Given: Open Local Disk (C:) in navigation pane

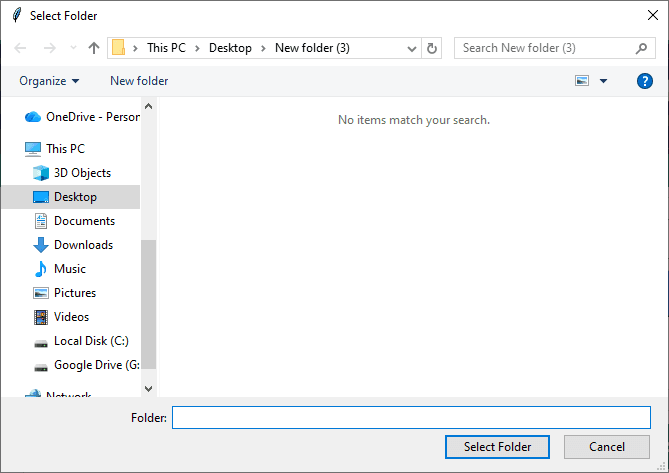Looking at the screenshot, I should [x=81, y=341].
